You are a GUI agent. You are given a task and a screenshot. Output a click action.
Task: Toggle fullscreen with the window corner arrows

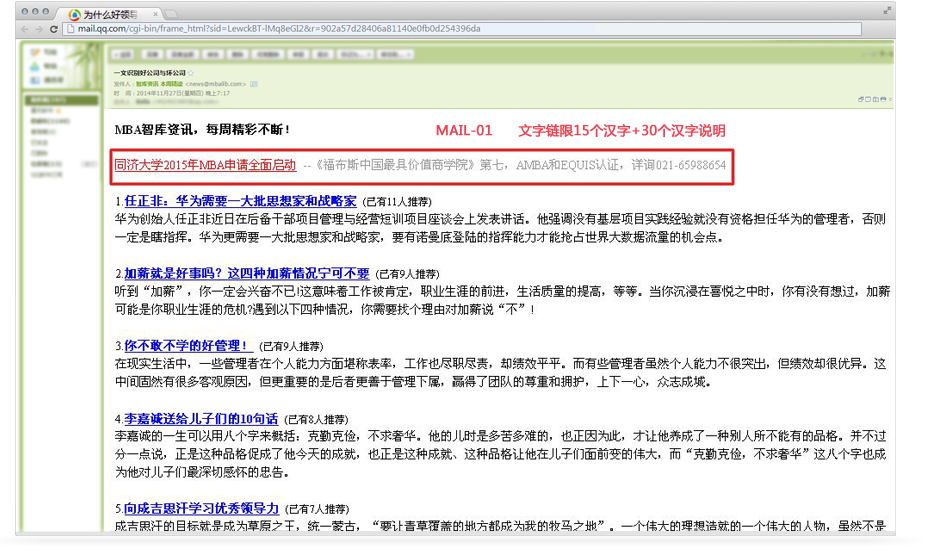point(887,11)
